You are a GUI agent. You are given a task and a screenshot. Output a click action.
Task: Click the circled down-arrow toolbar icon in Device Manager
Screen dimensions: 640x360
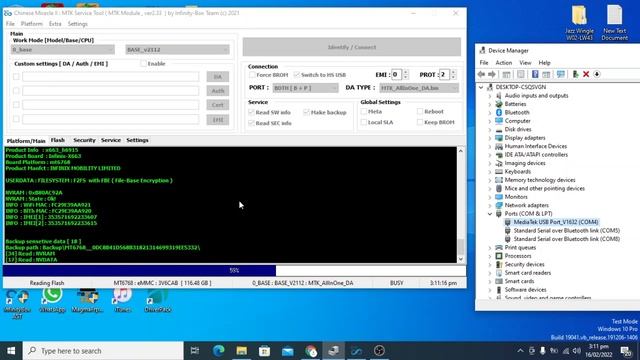coord(597,74)
